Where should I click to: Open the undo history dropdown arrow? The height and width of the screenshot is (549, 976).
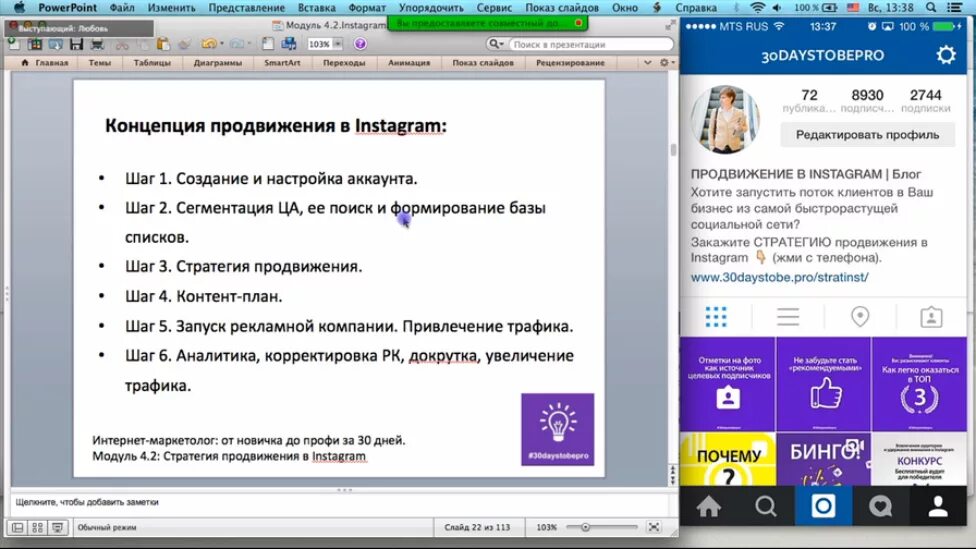222,44
